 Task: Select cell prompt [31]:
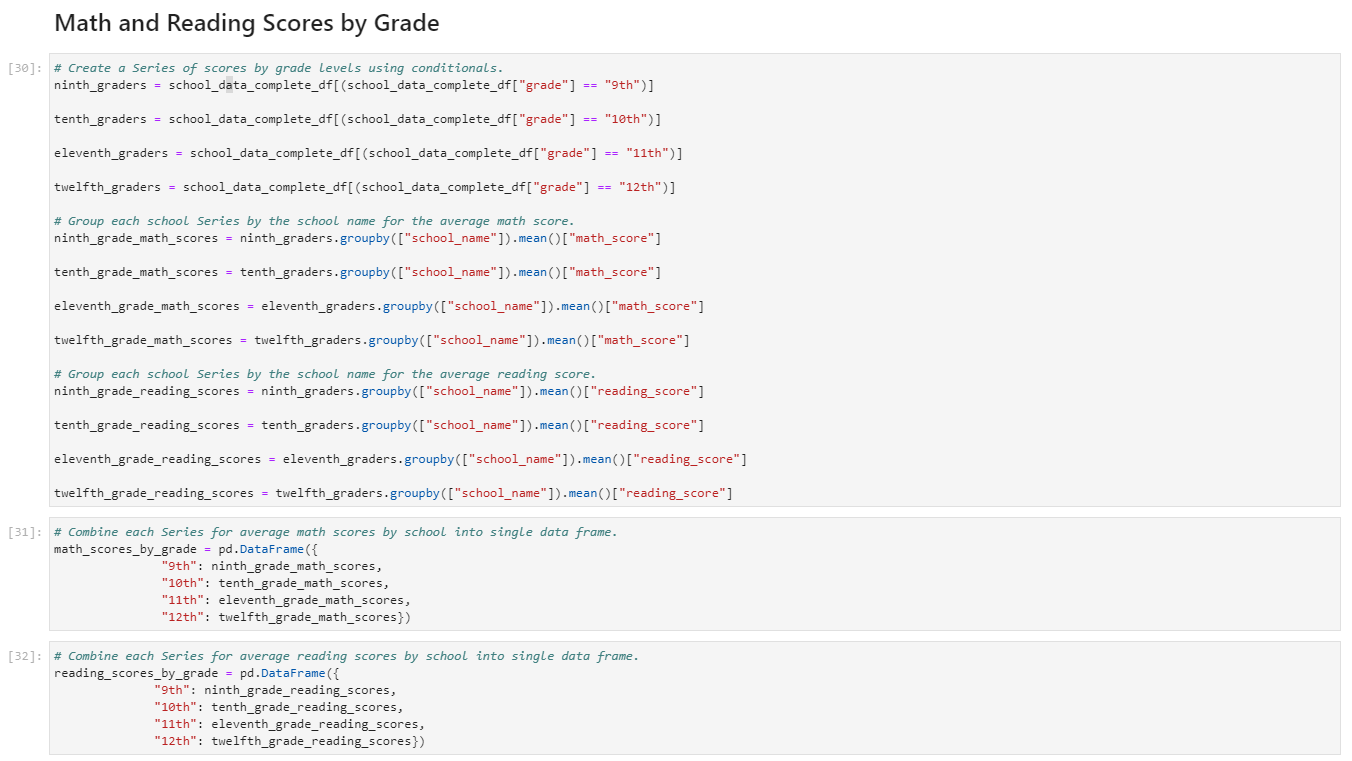coord(25,532)
